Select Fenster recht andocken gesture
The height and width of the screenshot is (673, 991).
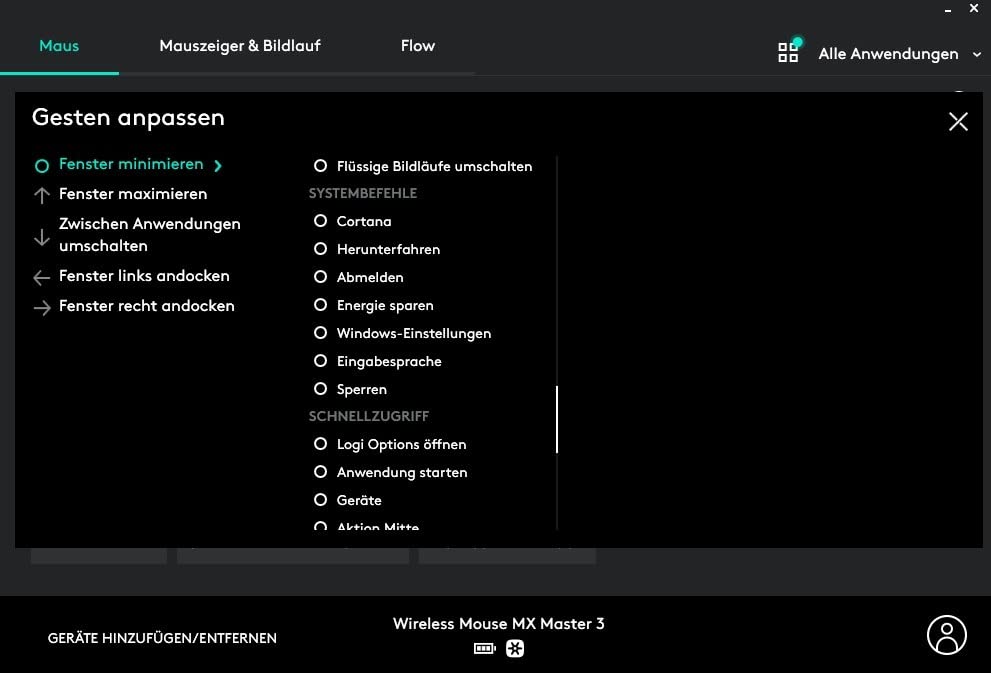147,306
